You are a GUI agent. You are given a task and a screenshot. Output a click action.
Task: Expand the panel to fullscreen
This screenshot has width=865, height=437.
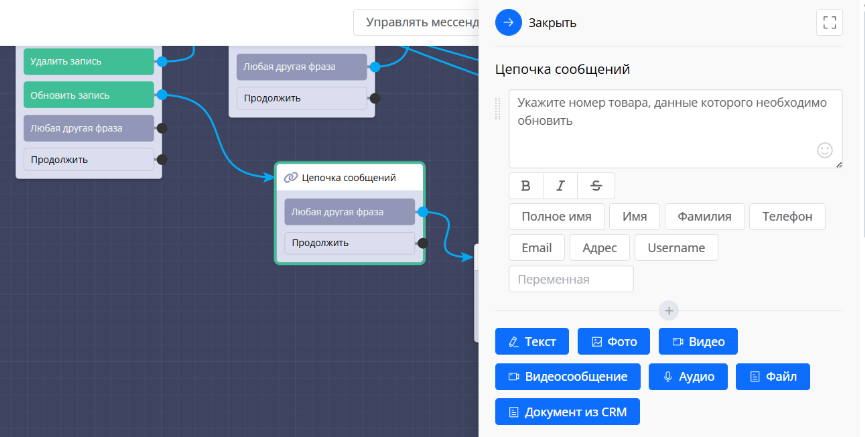pyautogui.click(x=828, y=22)
